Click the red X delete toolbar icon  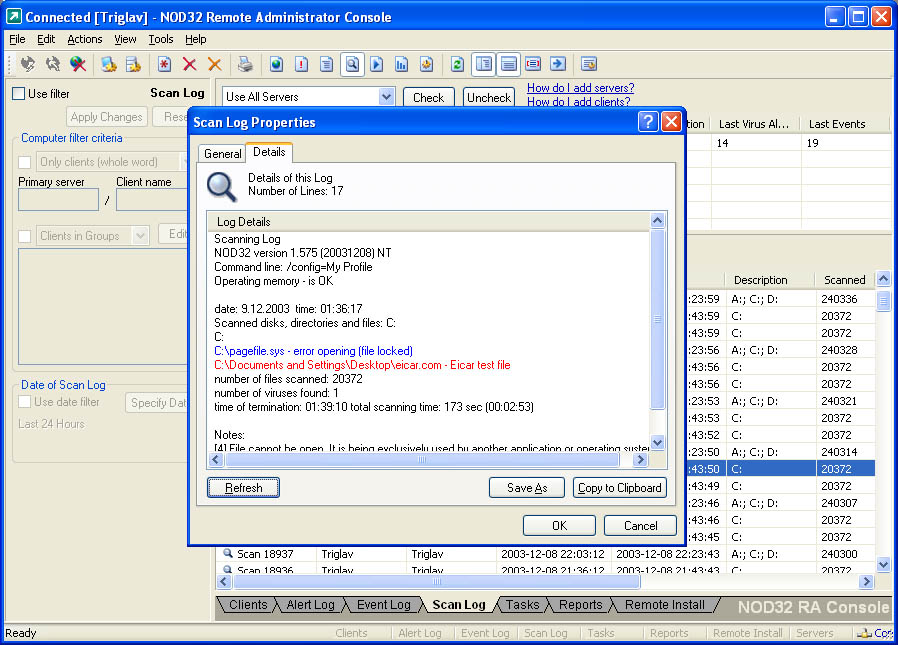(x=190, y=64)
